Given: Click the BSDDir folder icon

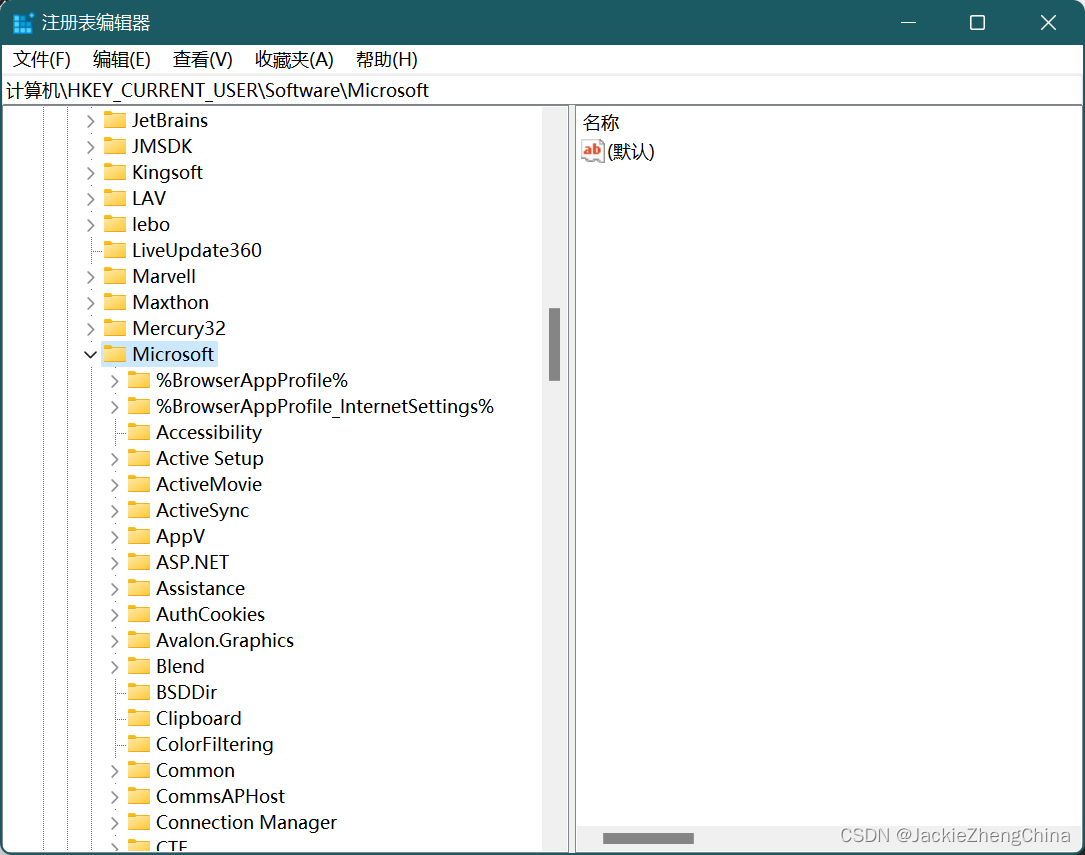Looking at the screenshot, I should [x=139, y=692].
